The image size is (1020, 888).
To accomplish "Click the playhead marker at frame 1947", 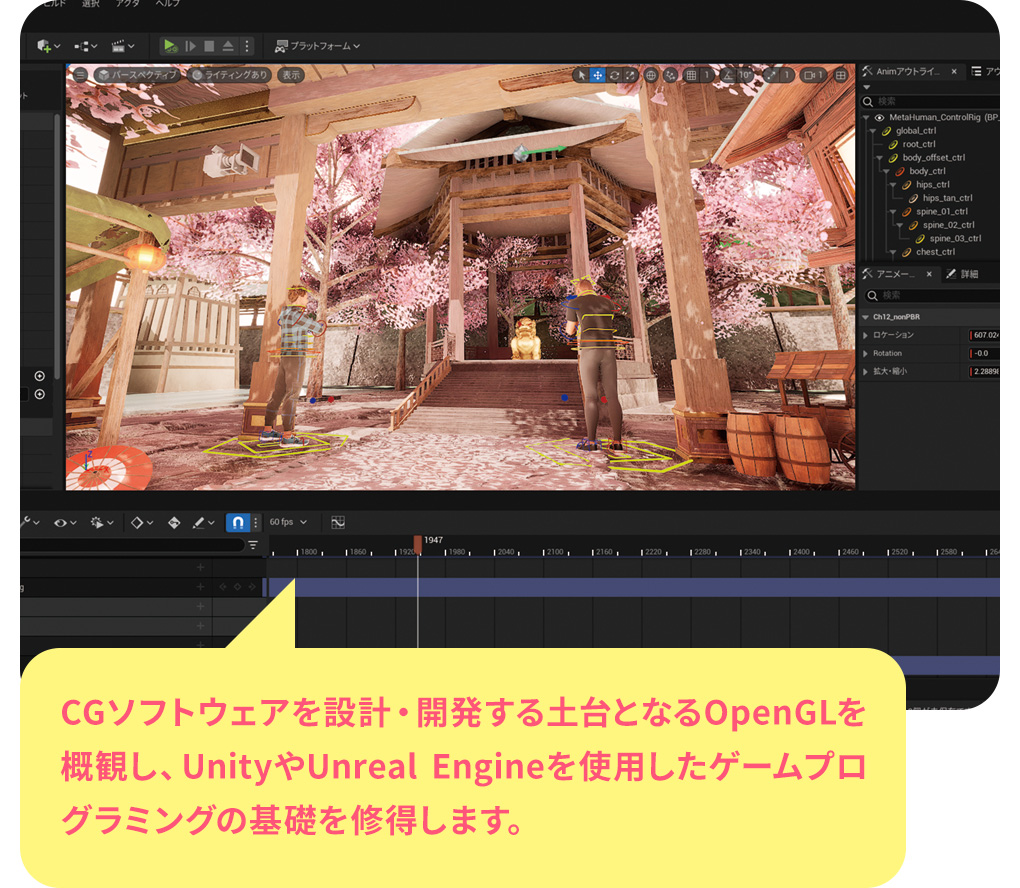I will click(x=418, y=545).
